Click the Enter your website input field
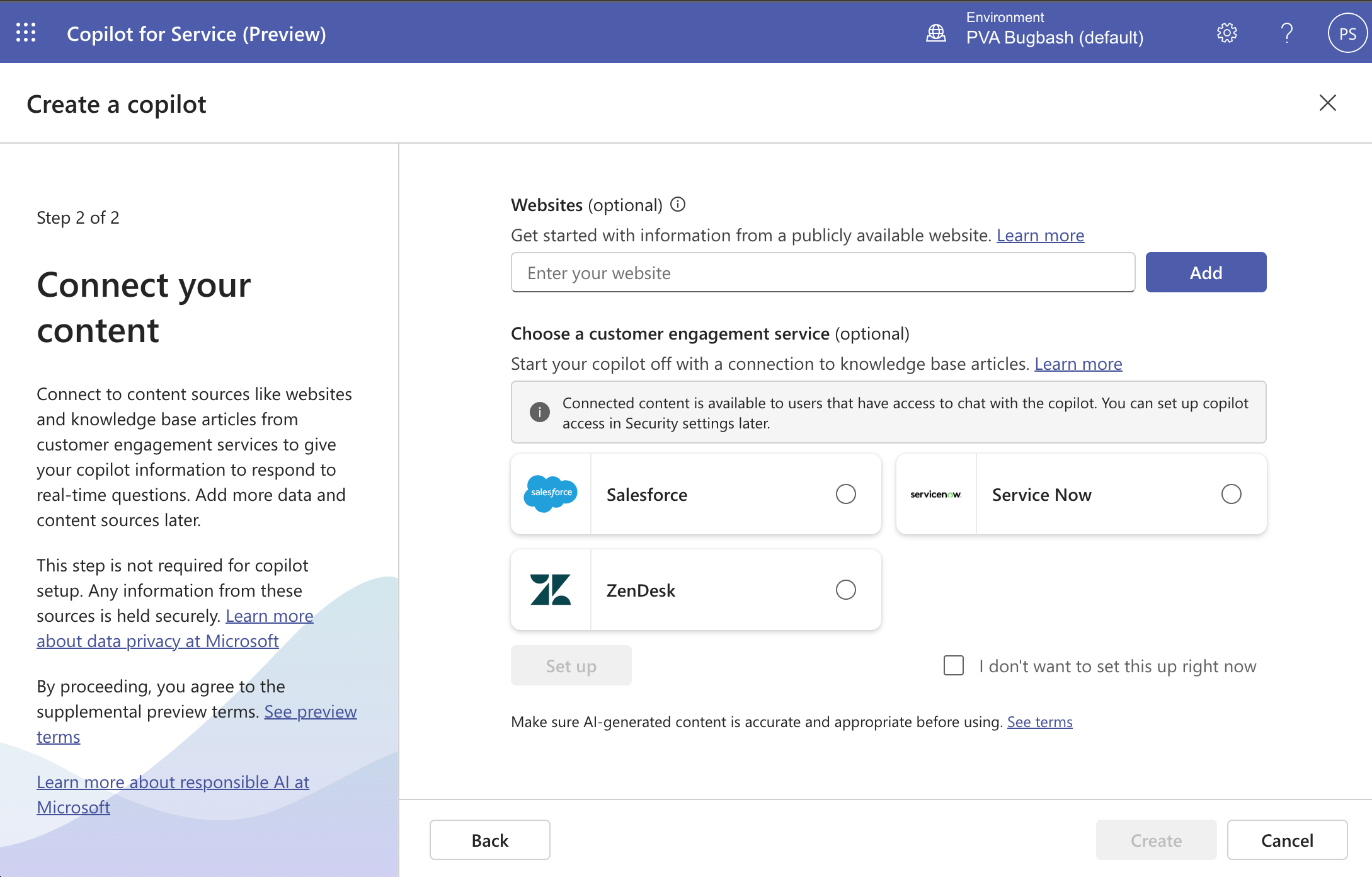1372x877 pixels. tap(819, 272)
